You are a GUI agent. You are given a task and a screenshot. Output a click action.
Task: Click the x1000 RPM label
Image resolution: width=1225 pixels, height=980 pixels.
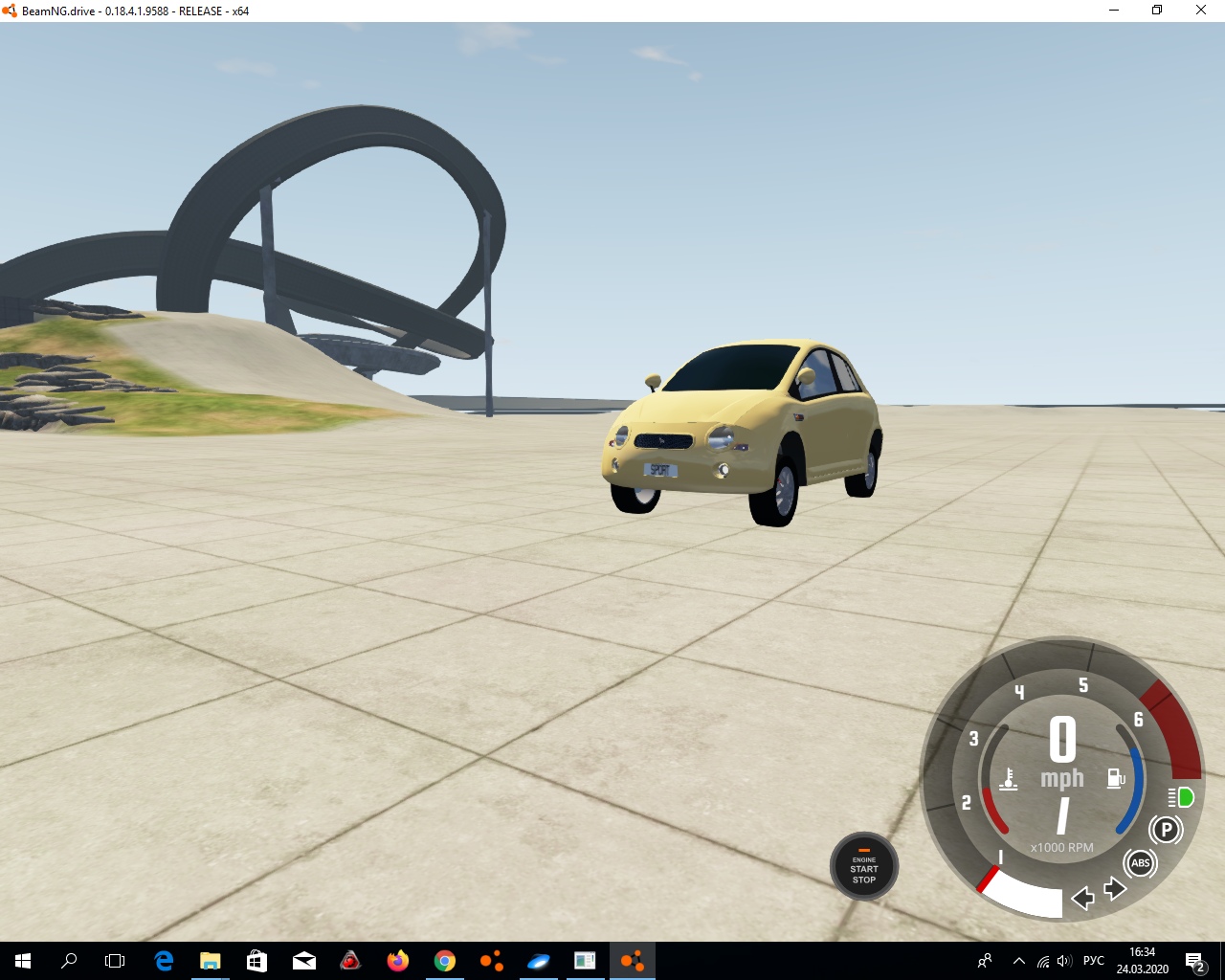[x=1061, y=847]
